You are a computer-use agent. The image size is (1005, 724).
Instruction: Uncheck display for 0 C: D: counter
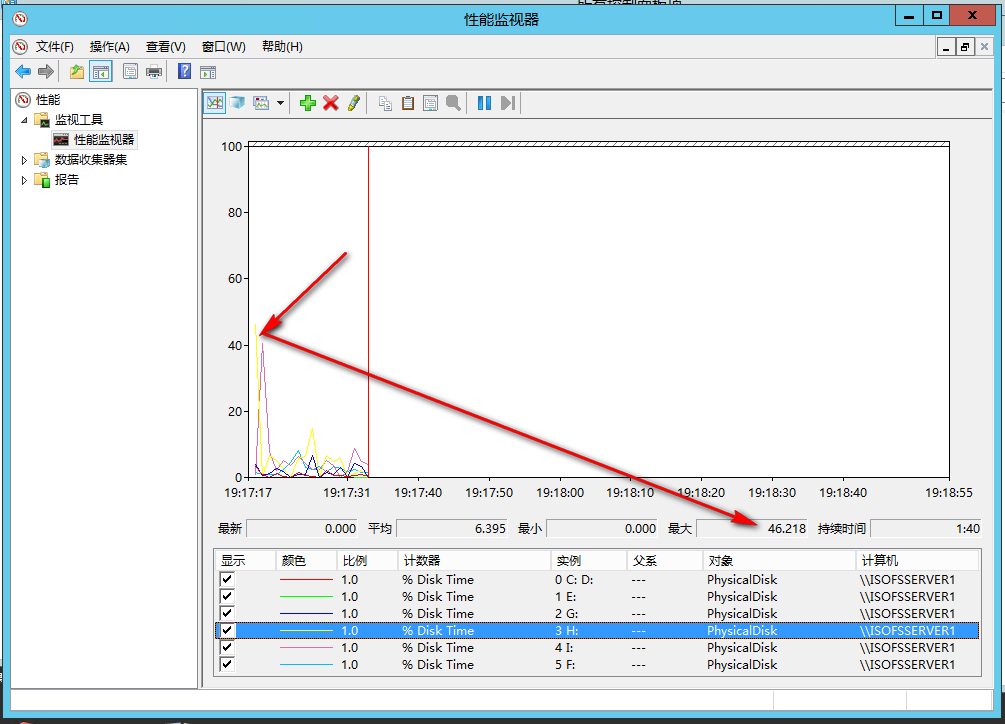(x=227, y=579)
